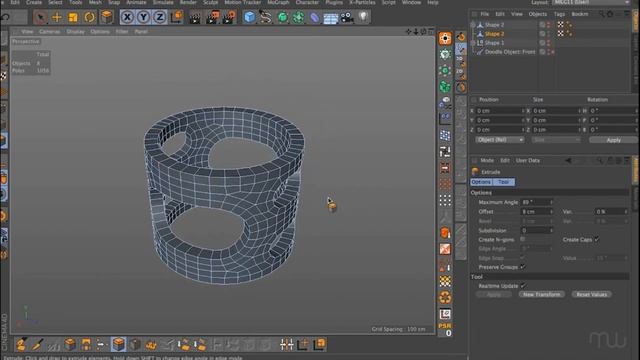640x360 pixels.
Task: Toggle X axis lock
Action: pyautogui.click(x=127, y=17)
